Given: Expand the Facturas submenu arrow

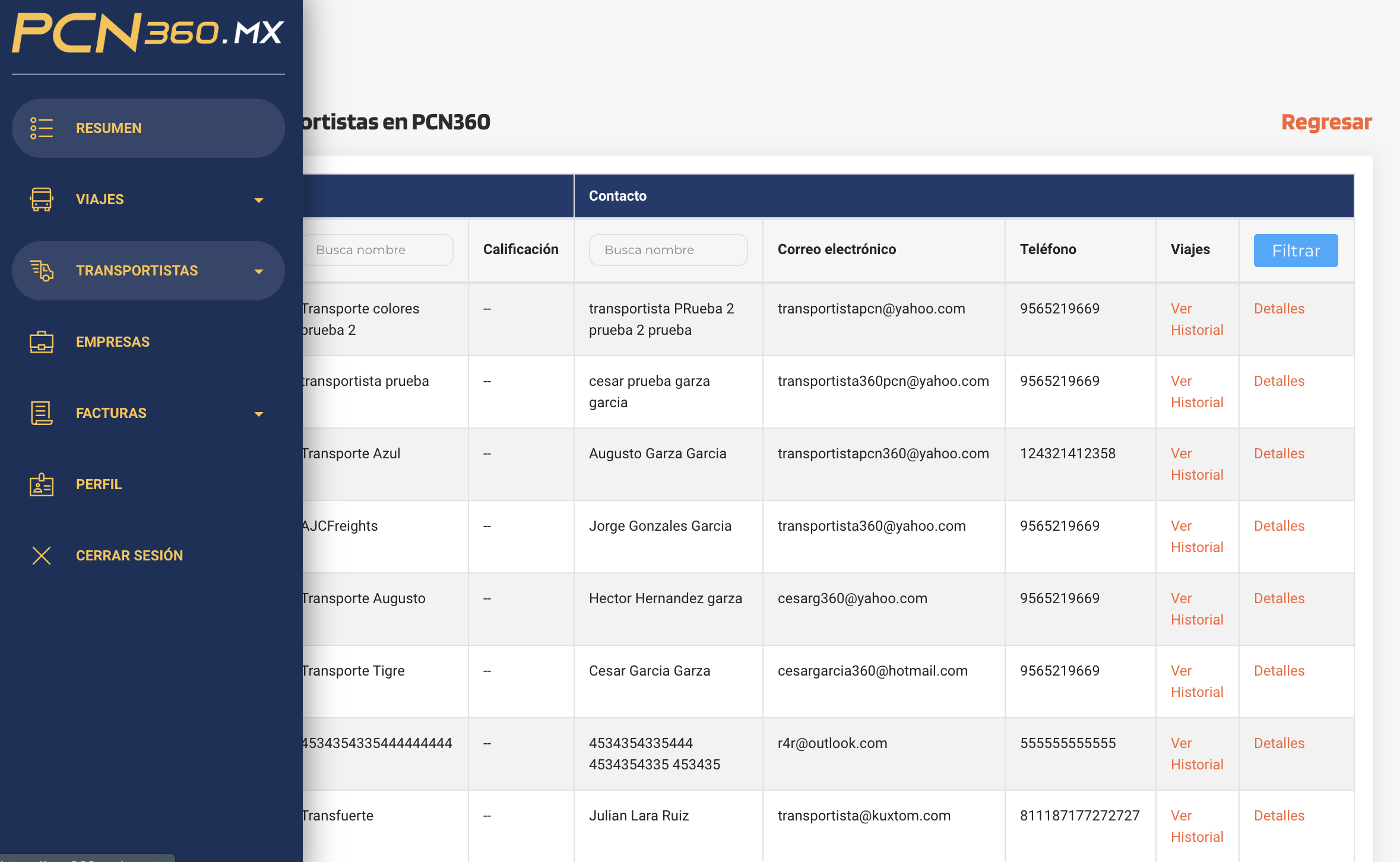Looking at the screenshot, I should pyautogui.click(x=258, y=414).
